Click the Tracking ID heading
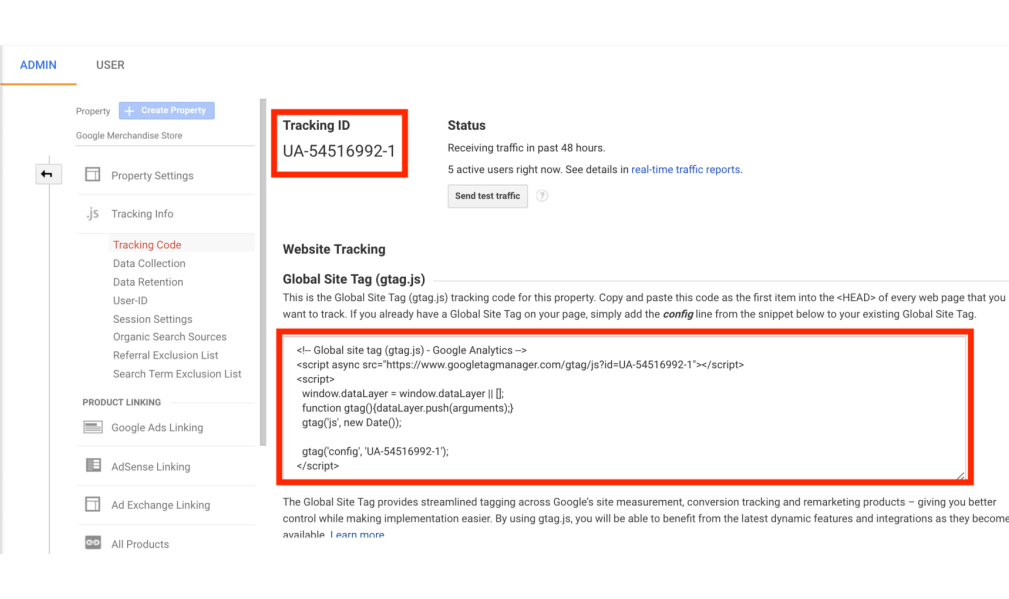Viewport: 1009px width, 599px height. tap(316, 125)
